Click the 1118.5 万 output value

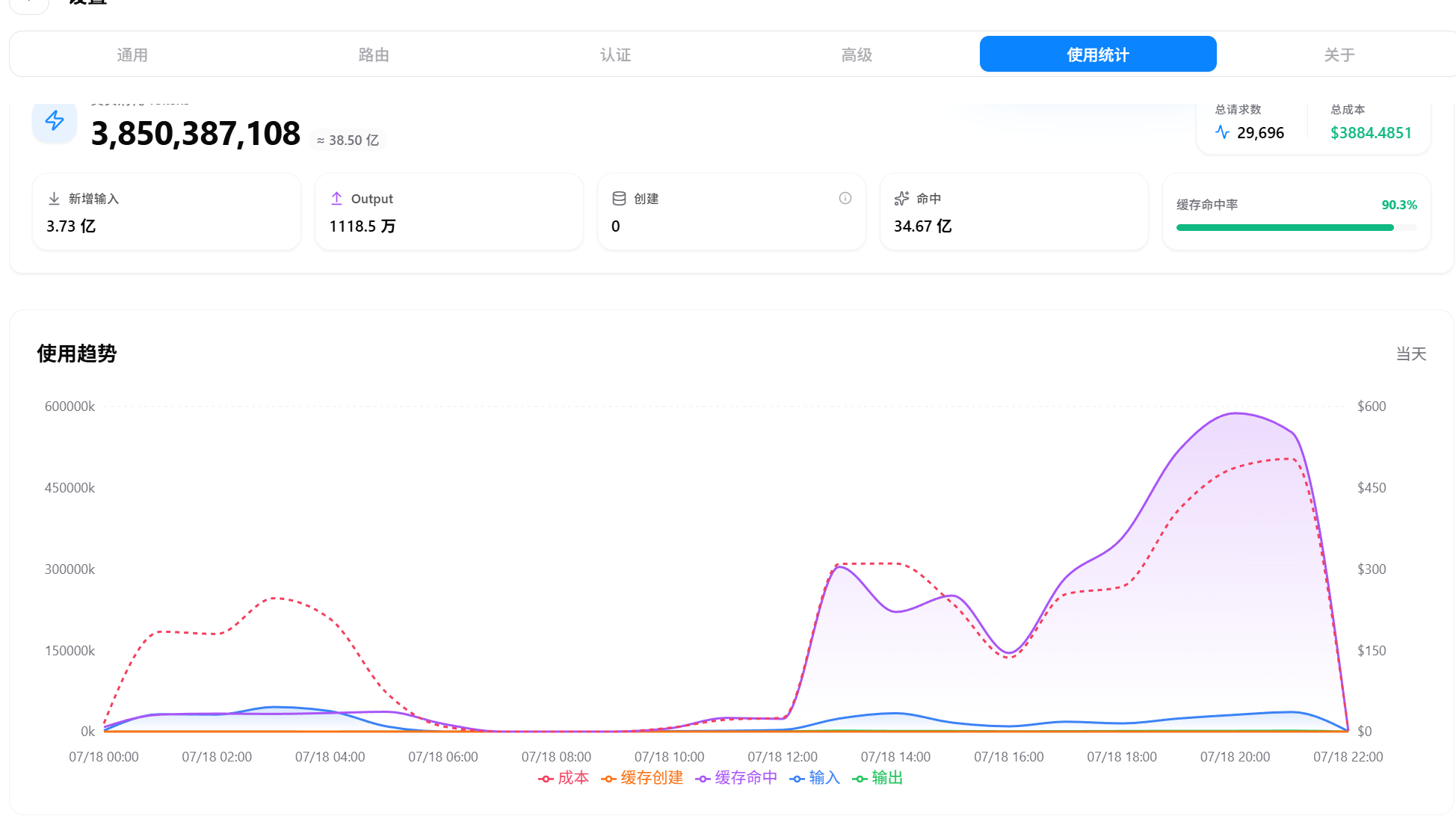pos(363,226)
